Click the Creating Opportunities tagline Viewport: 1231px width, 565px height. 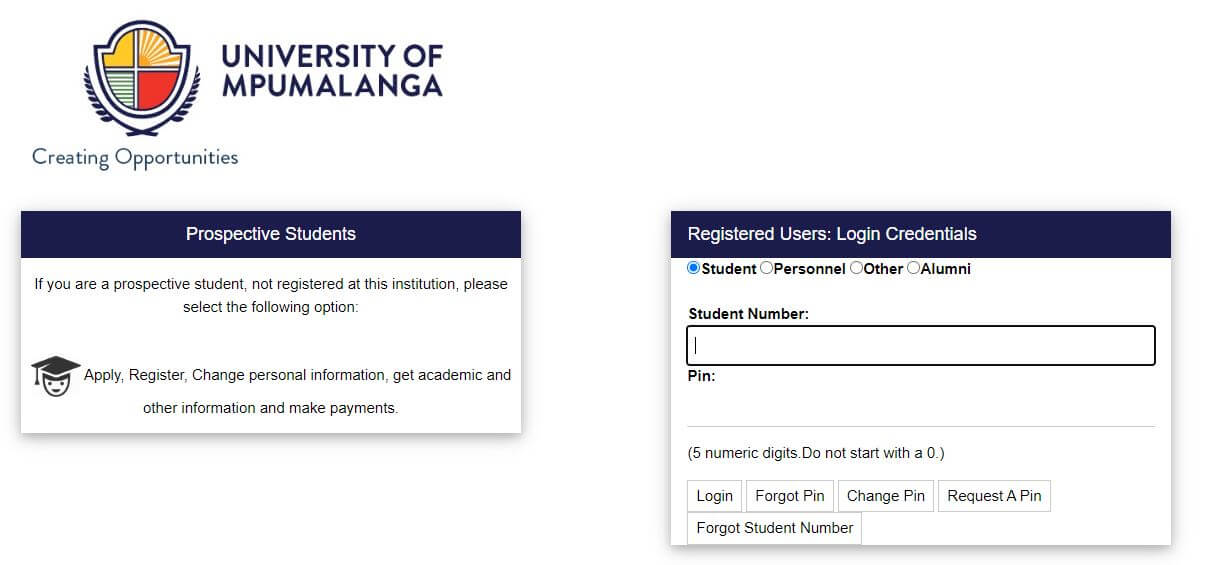pyautogui.click(x=135, y=157)
